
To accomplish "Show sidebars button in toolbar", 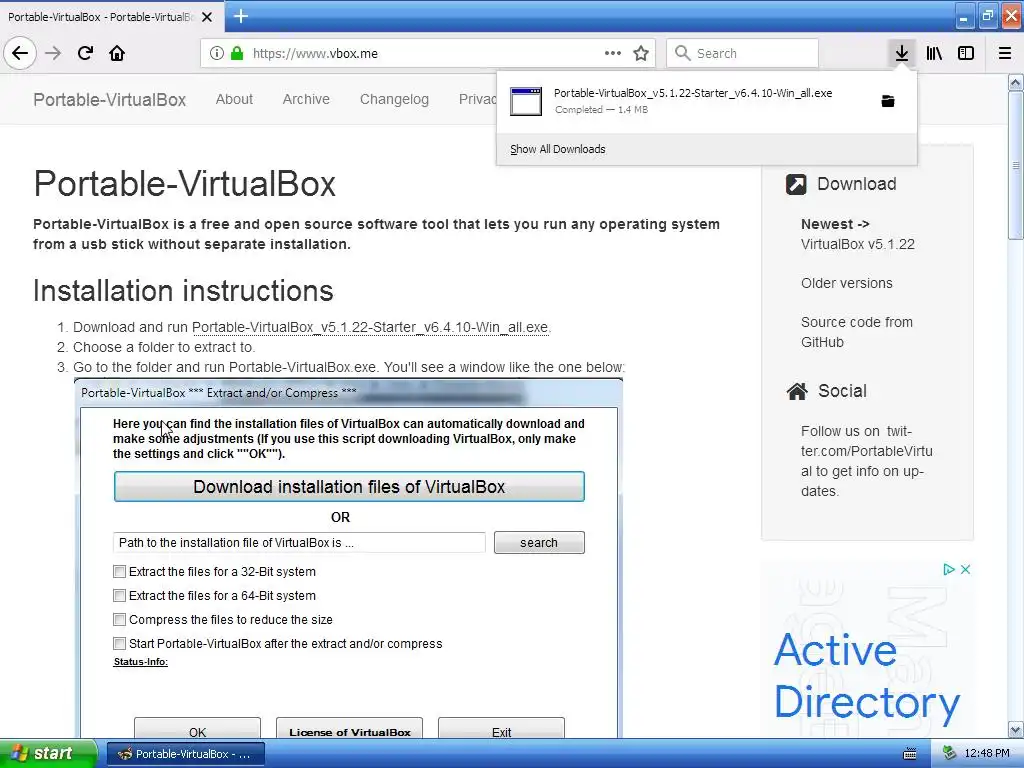I will [x=966, y=54].
